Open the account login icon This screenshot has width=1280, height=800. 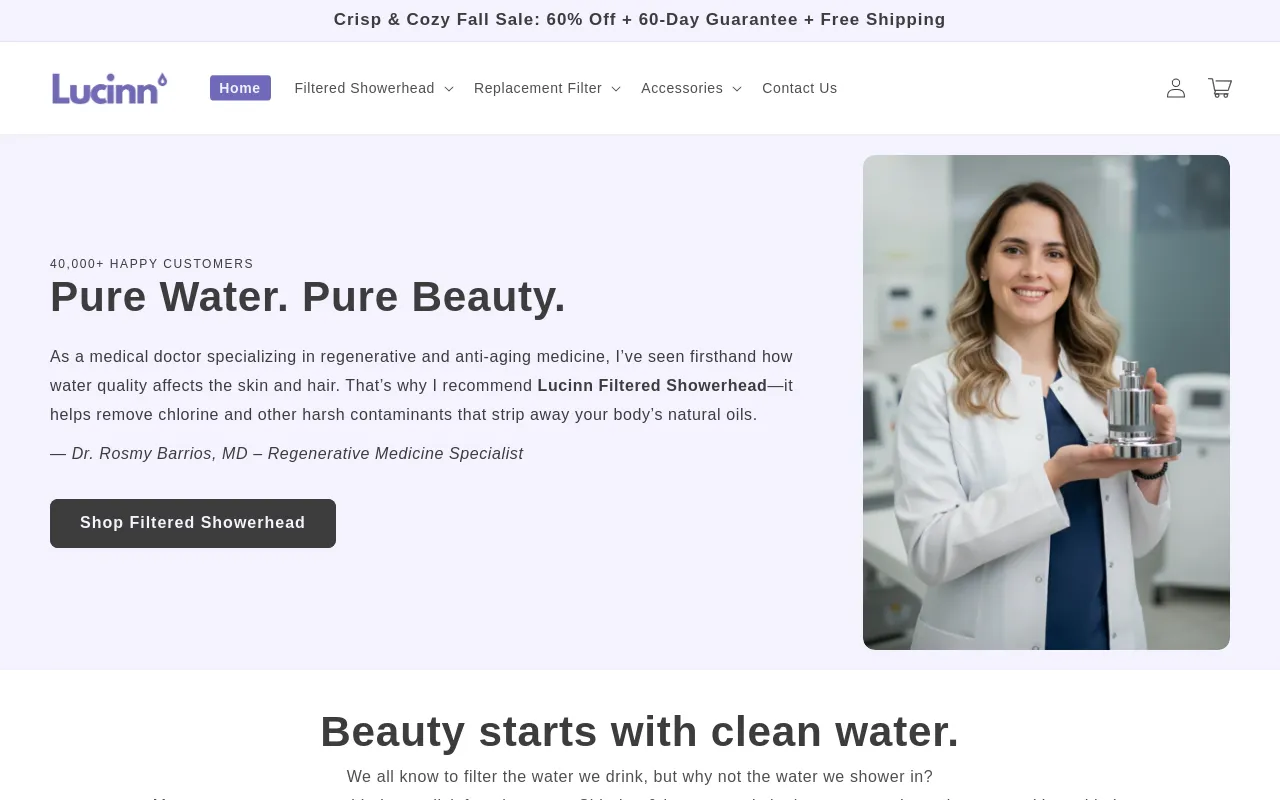tap(1176, 88)
